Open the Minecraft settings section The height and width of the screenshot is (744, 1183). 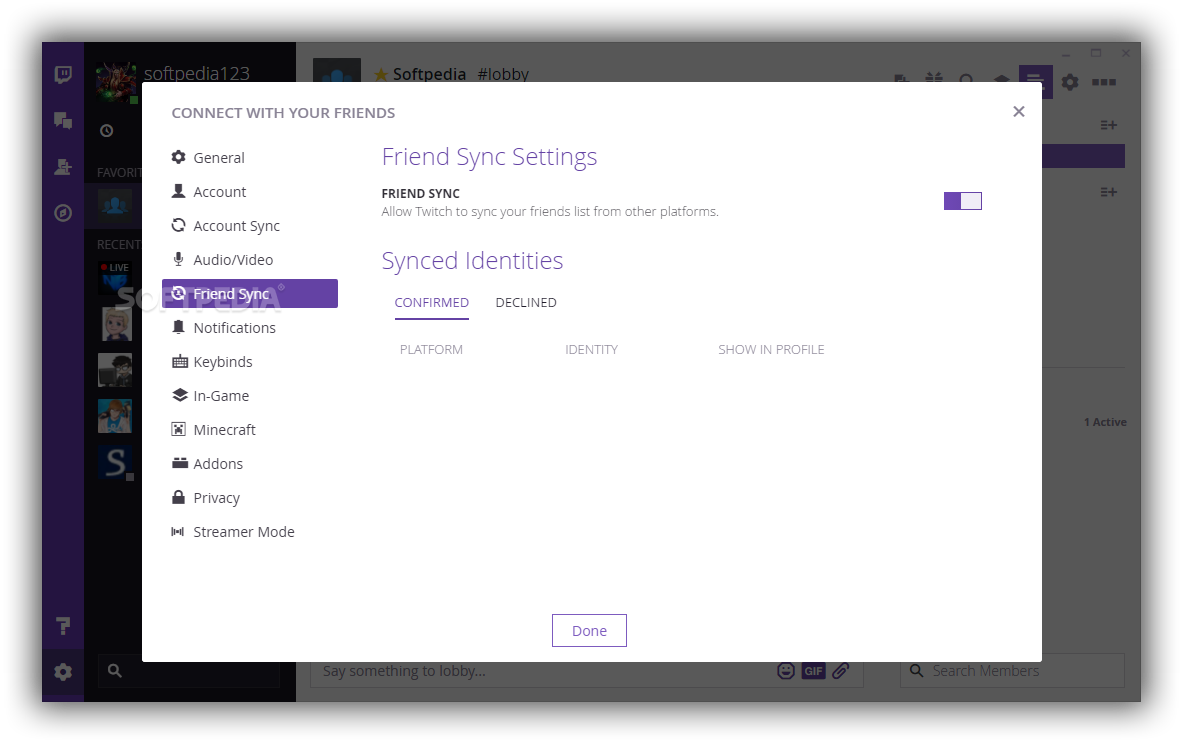(x=224, y=430)
